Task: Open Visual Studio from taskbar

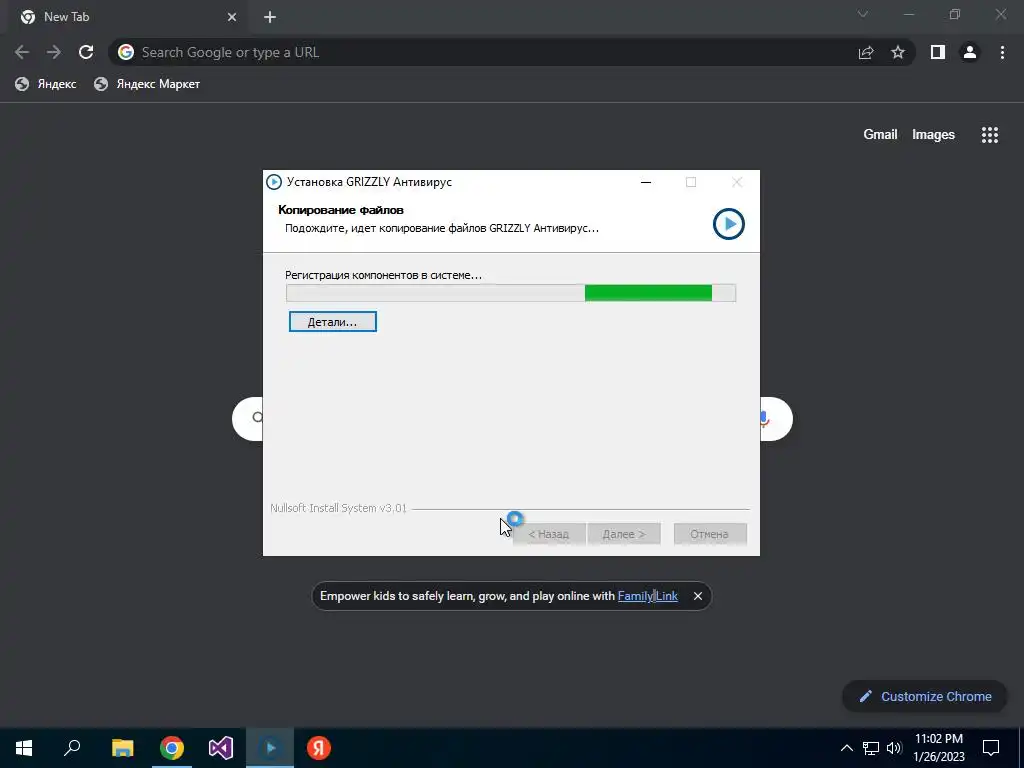Action: pos(221,748)
